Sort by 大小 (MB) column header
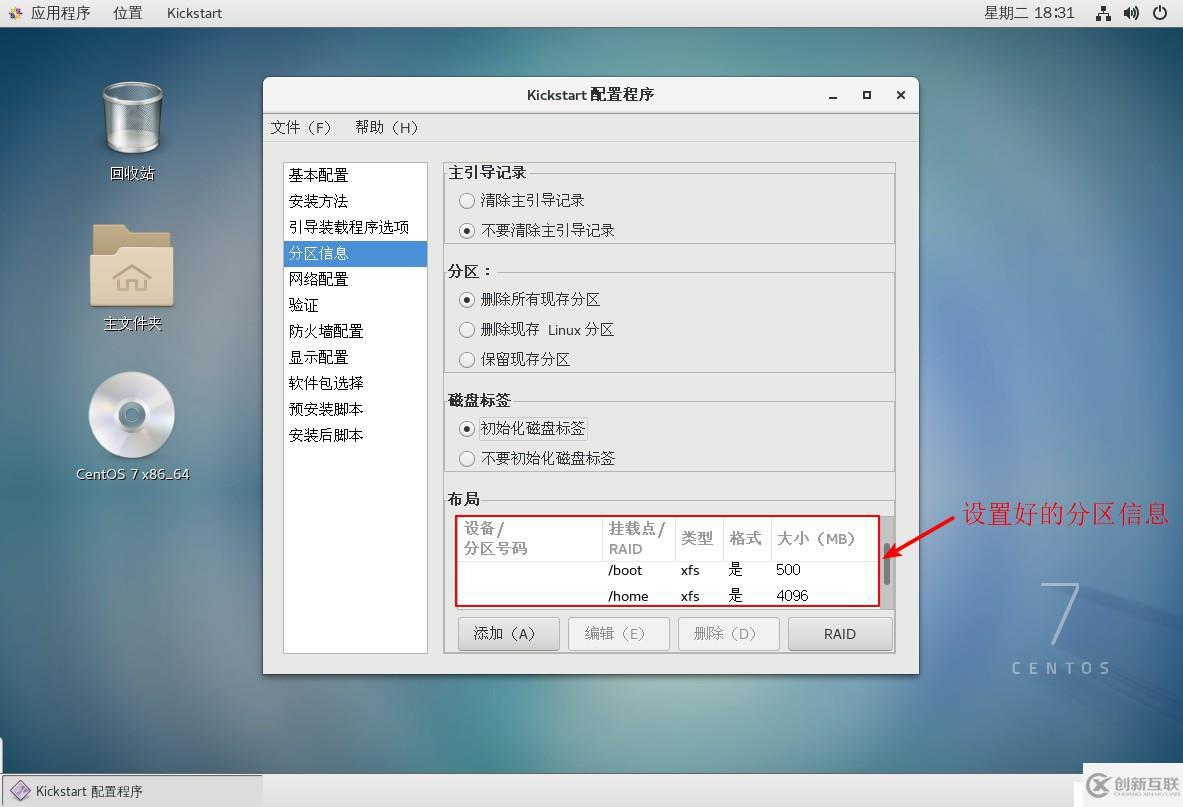 click(x=824, y=539)
